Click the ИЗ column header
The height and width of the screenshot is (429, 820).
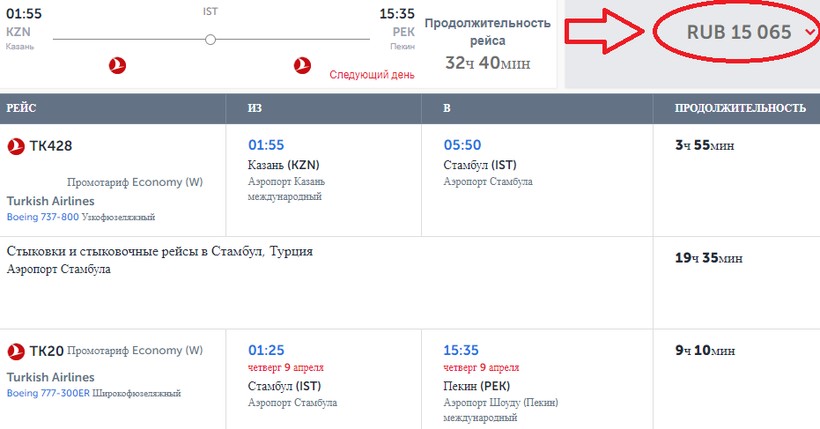pyautogui.click(x=256, y=107)
